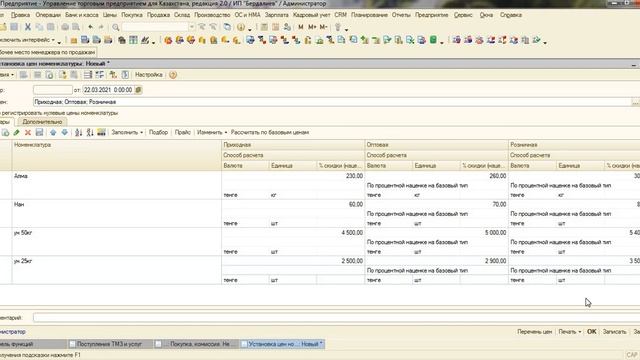Delete row with red X icon
This screenshot has height=360, width=640.
pos(28,132)
